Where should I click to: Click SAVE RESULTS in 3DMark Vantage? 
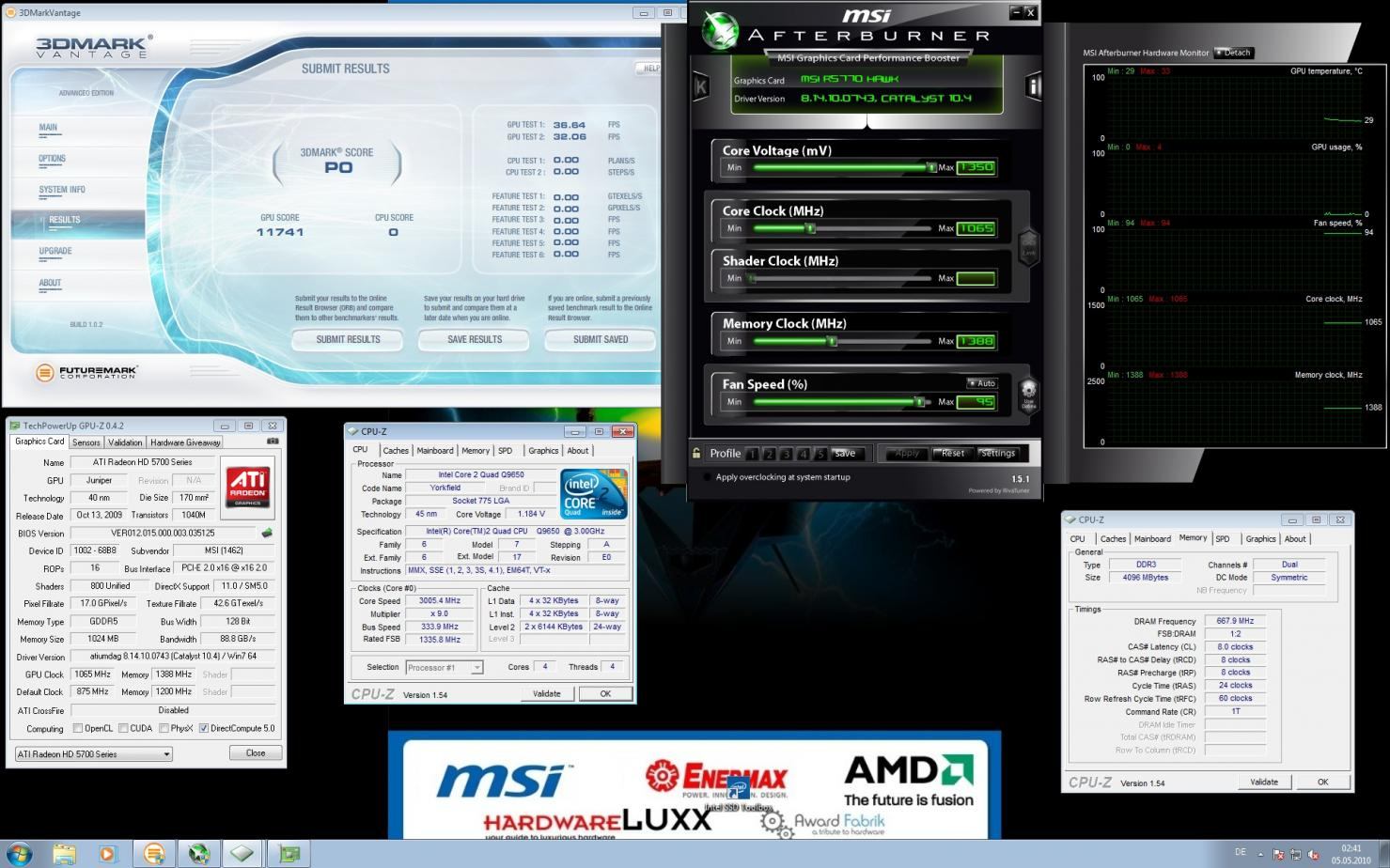(x=475, y=339)
